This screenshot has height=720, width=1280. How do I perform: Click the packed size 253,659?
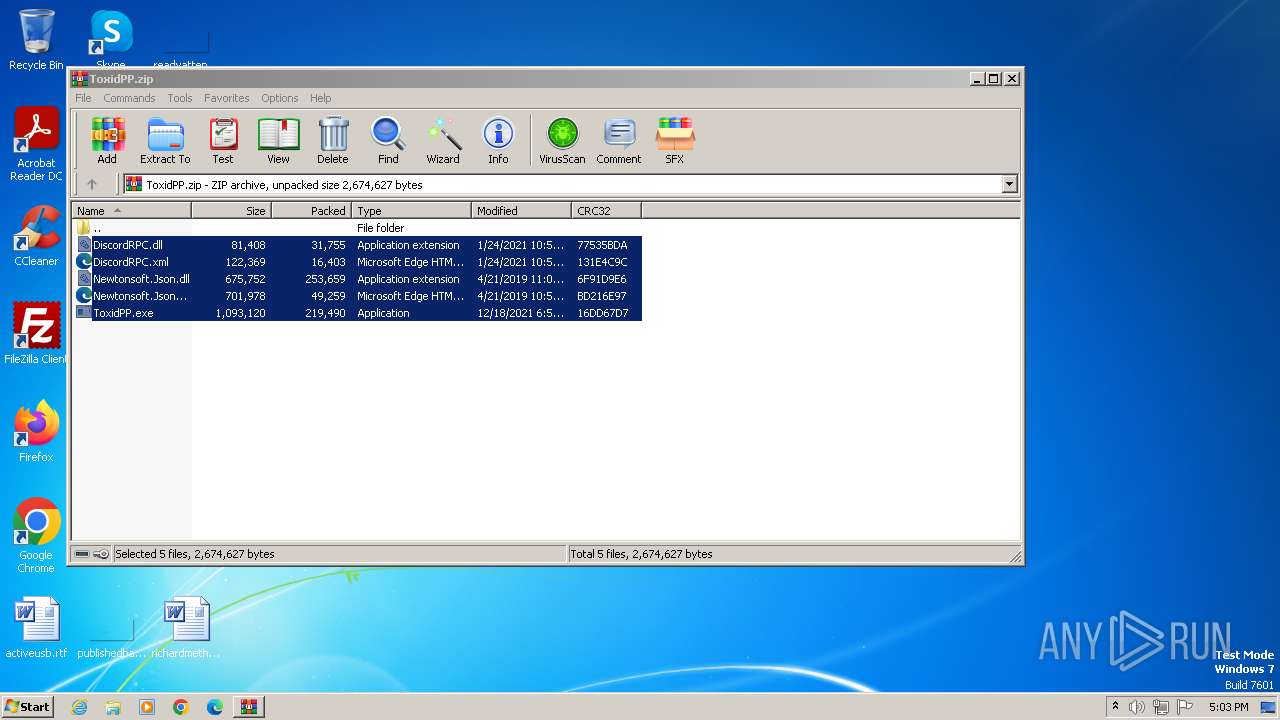pyautogui.click(x=325, y=279)
